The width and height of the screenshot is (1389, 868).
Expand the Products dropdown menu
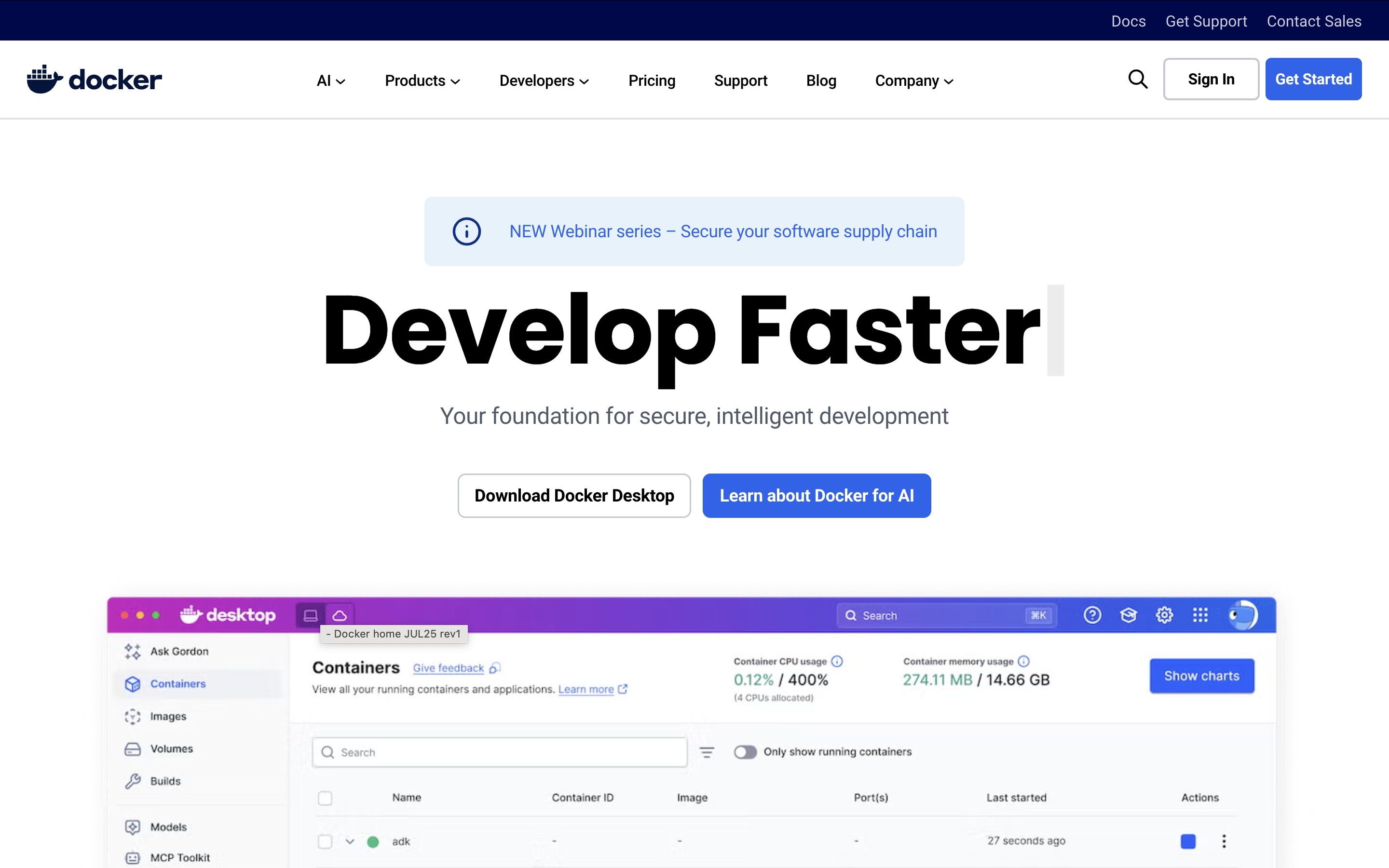(x=422, y=81)
